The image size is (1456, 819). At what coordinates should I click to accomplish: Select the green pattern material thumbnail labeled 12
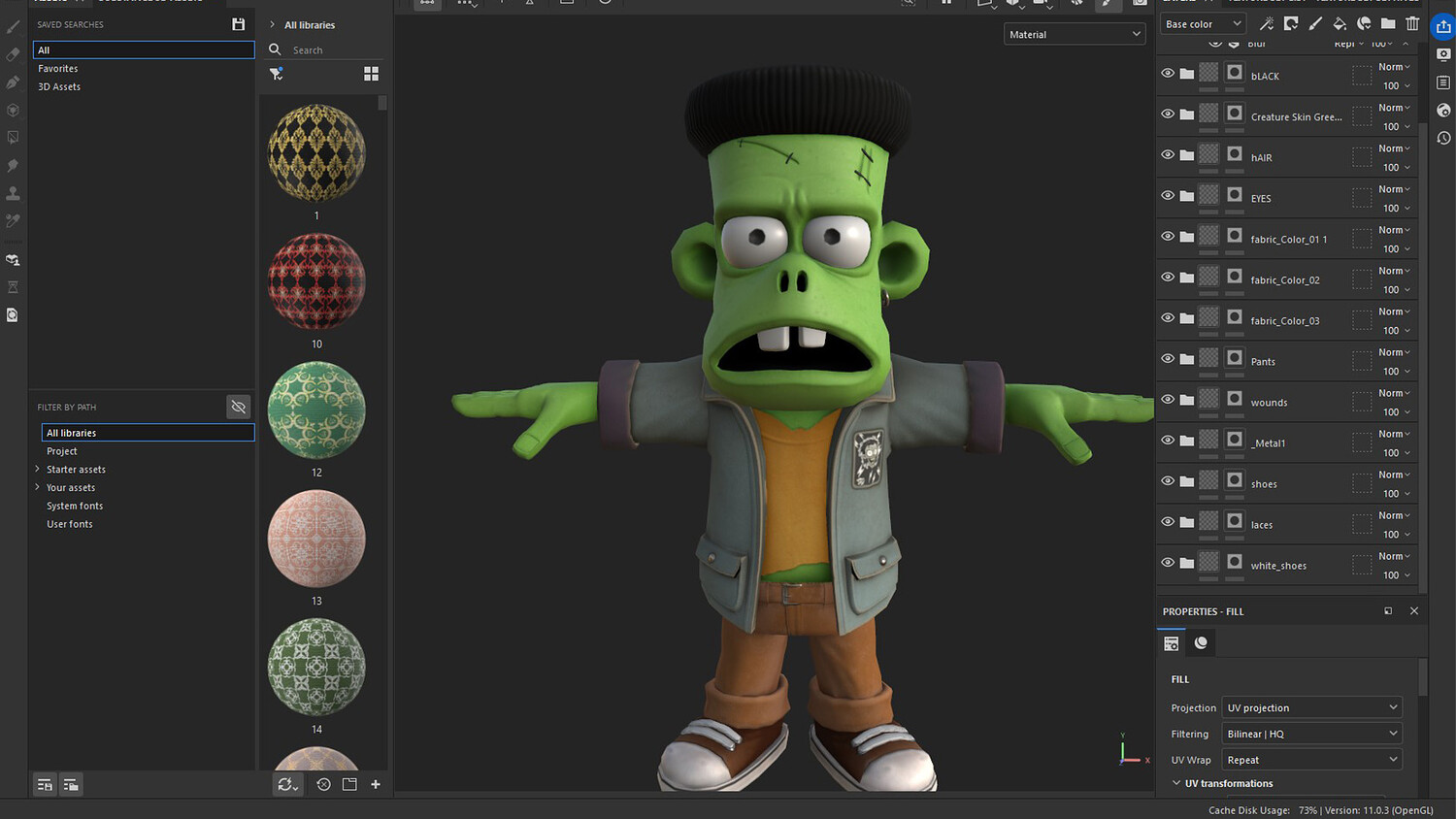pyautogui.click(x=316, y=409)
